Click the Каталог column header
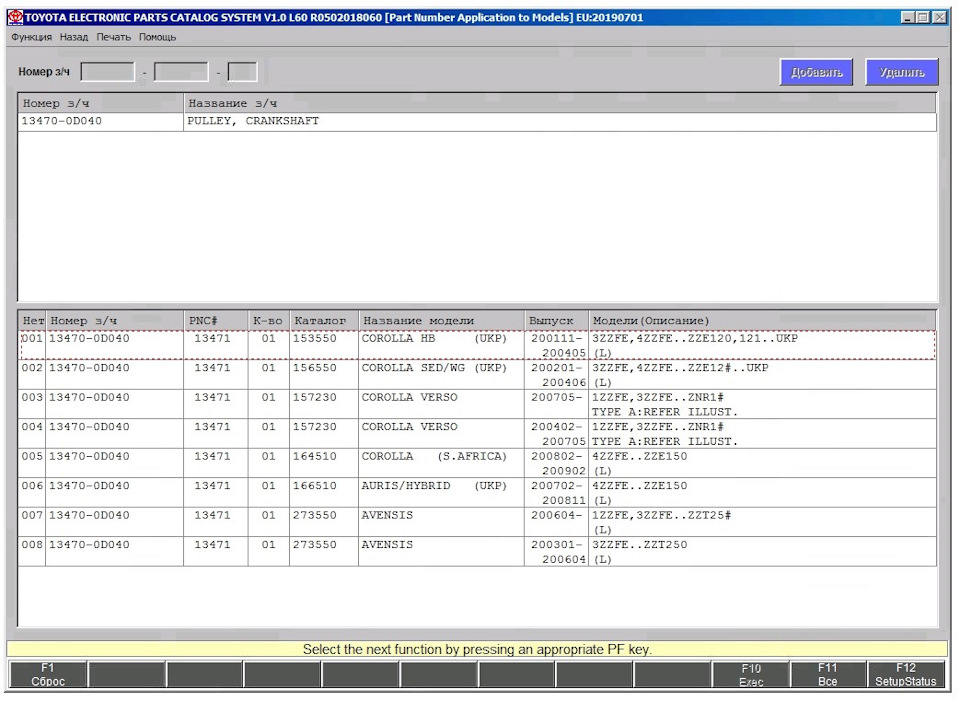Screen dimensions: 960x702 coord(323,321)
